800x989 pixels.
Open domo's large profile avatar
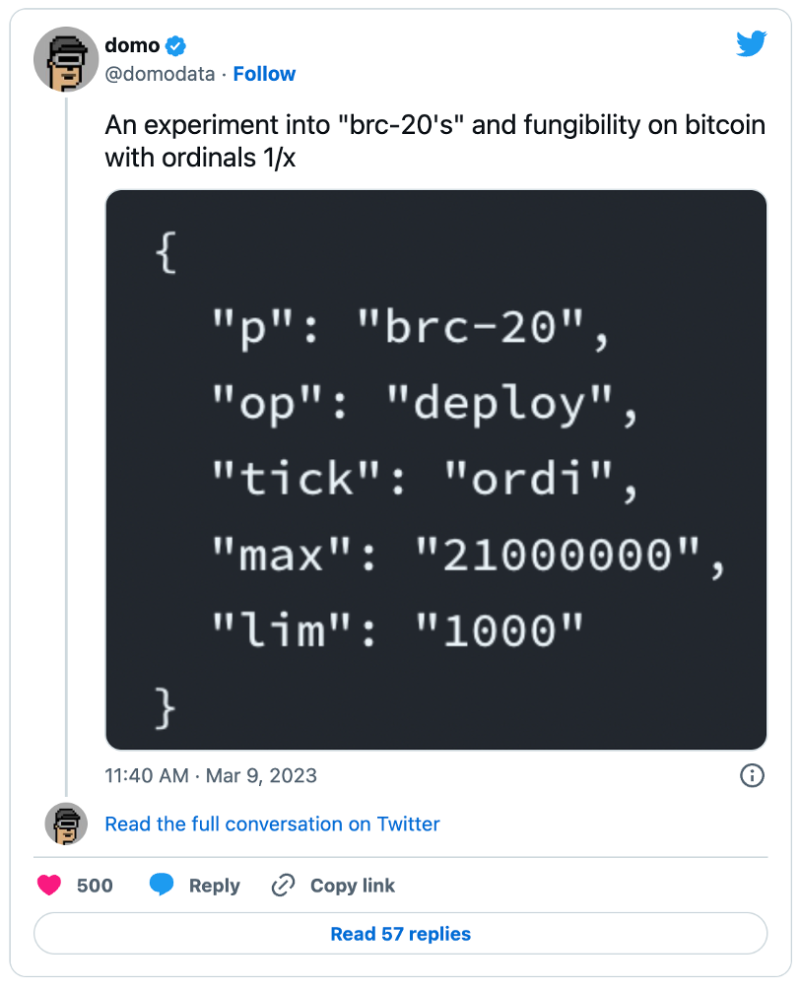65,59
